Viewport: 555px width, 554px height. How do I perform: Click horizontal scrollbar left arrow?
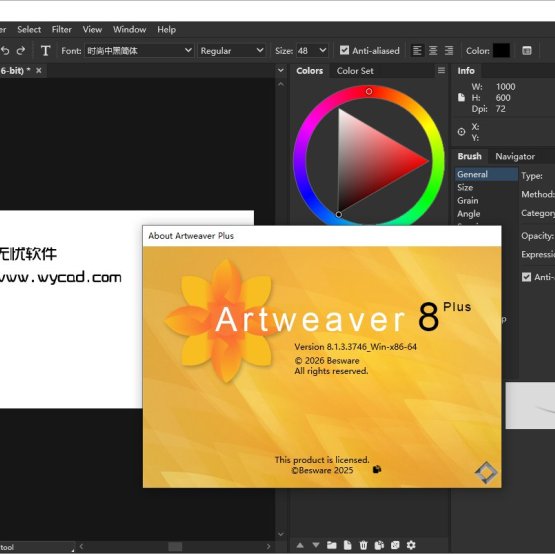(x=81, y=546)
